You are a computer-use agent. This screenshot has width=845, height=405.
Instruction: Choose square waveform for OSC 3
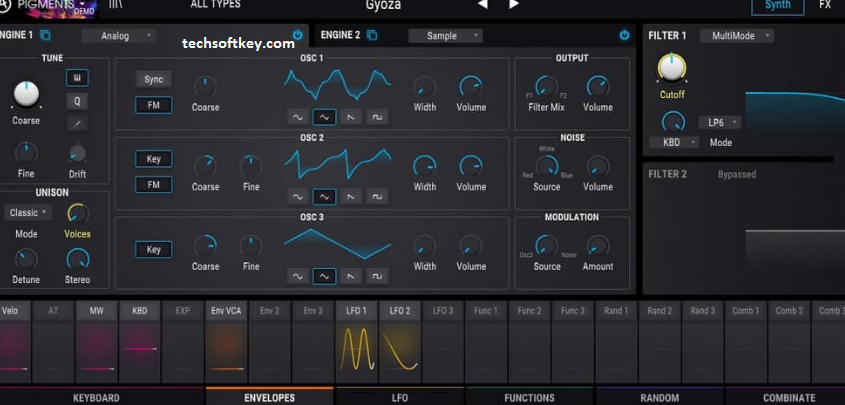[x=377, y=276]
